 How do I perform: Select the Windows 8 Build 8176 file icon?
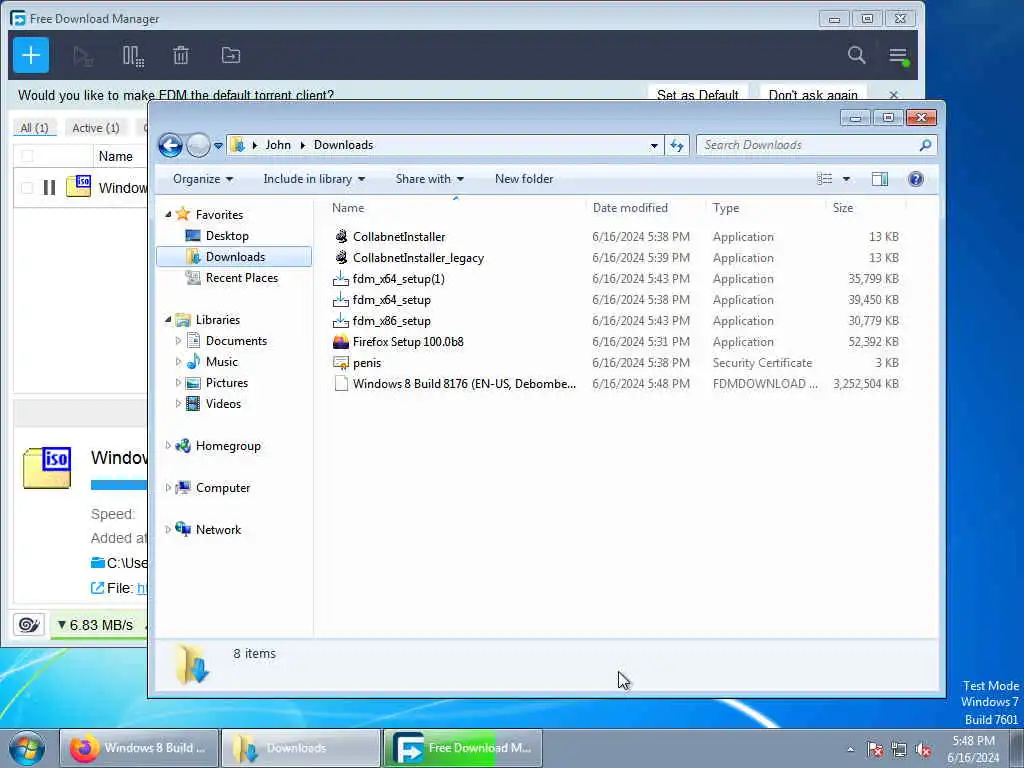[341, 383]
